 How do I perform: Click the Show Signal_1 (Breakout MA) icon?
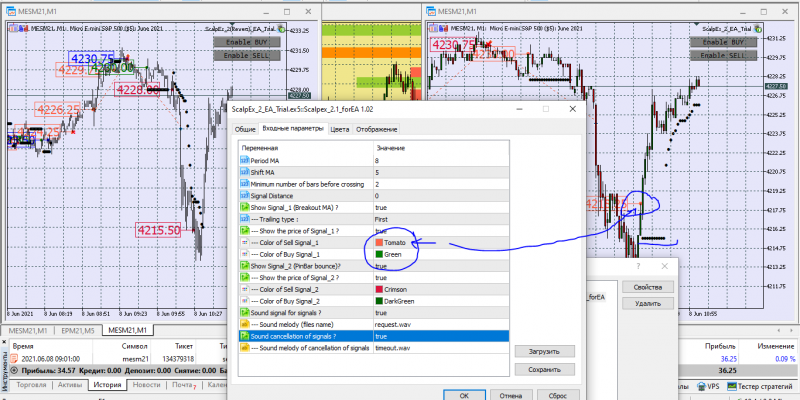(x=244, y=208)
